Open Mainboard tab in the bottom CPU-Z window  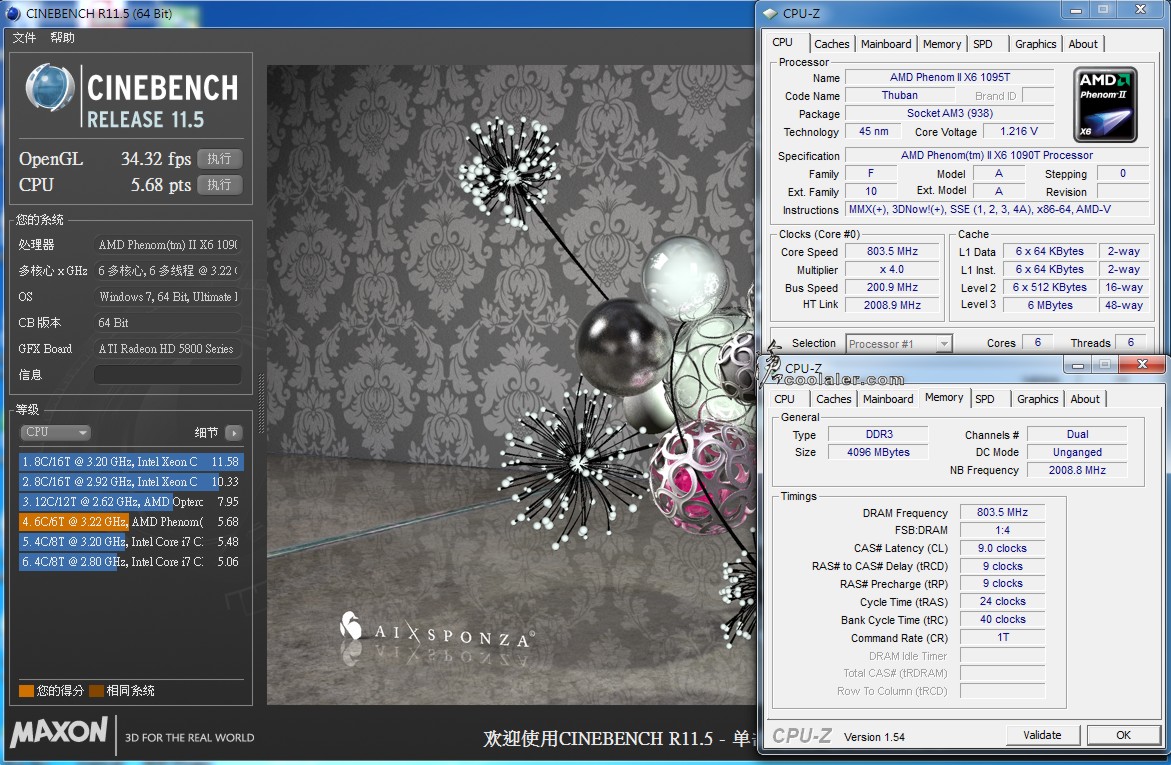pos(888,399)
